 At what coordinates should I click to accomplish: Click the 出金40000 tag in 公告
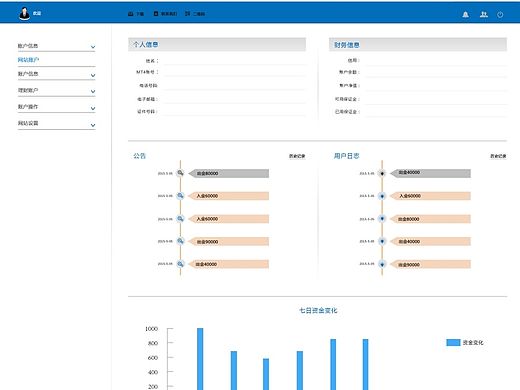(x=229, y=264)
